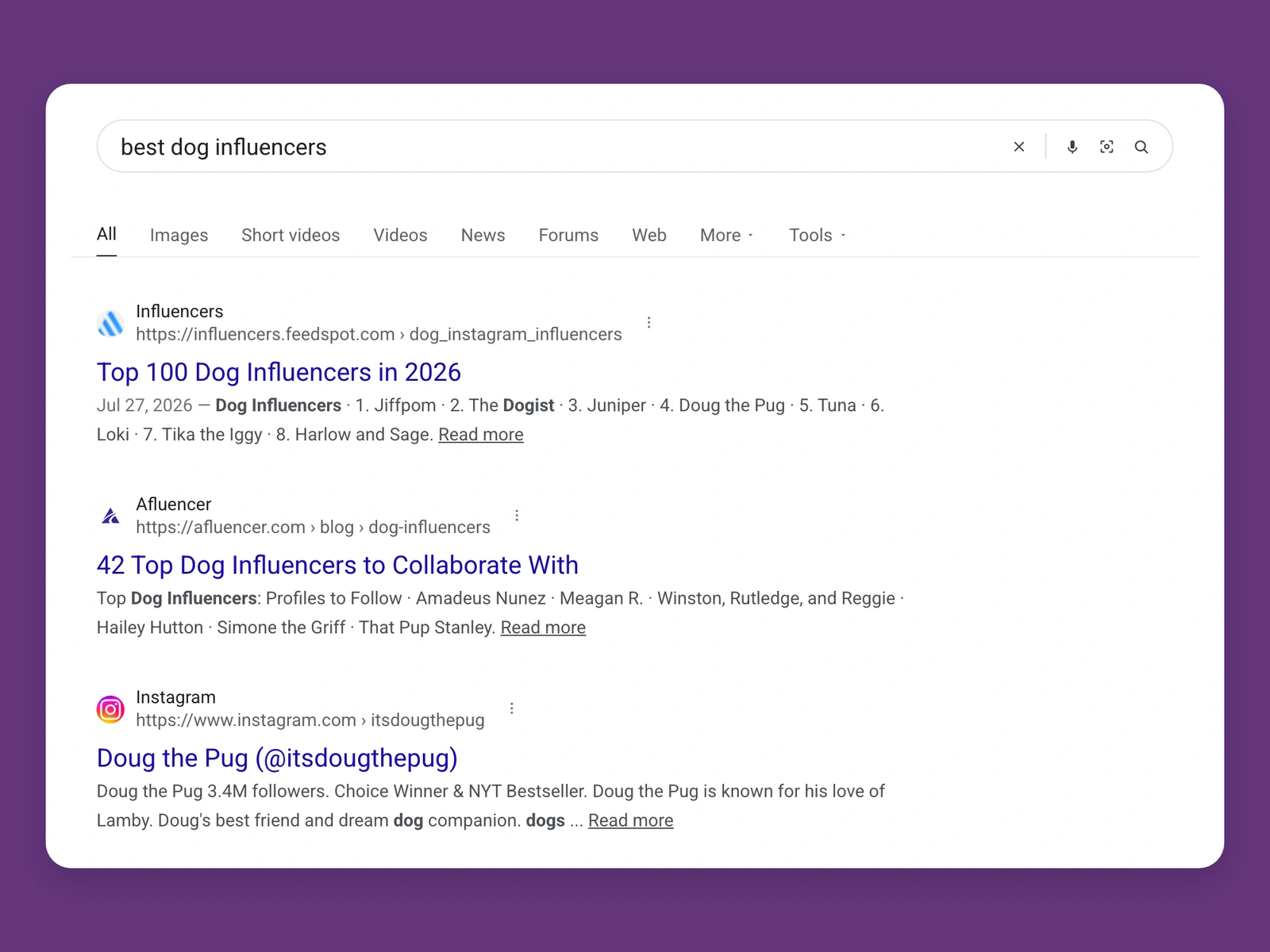Start voice search with the microphone icon
This screenshot has width=1270, height=952.
(x=1072, y=147)
